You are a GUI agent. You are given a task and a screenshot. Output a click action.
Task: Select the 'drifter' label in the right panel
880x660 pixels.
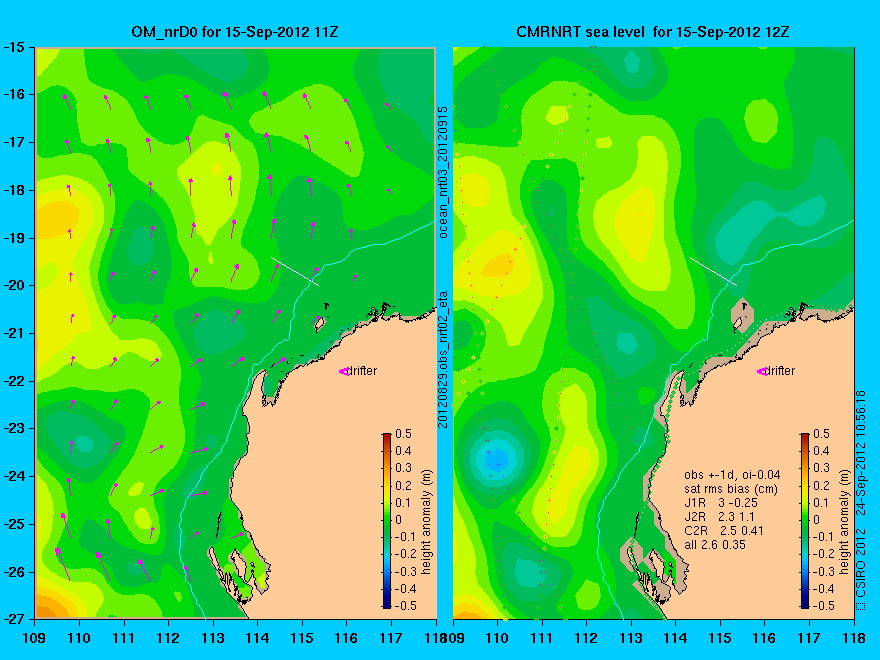point(780,371)
